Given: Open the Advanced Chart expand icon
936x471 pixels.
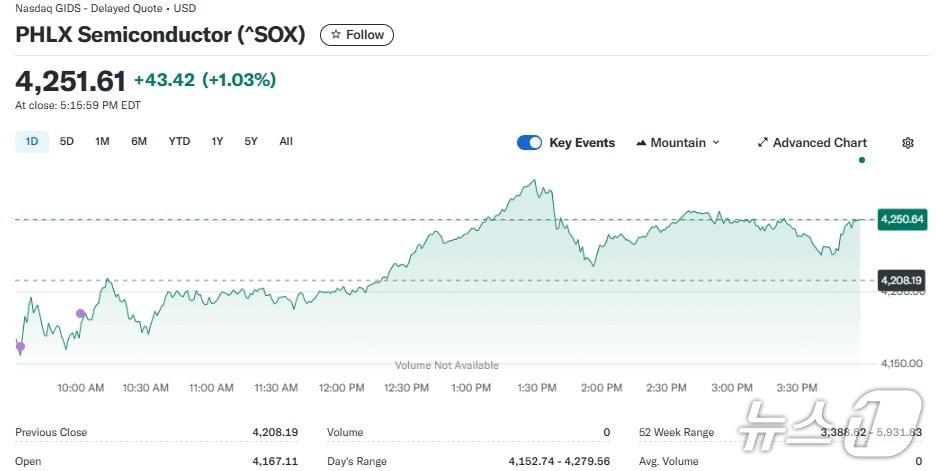Looking at the screenshot, I should 763,143.
